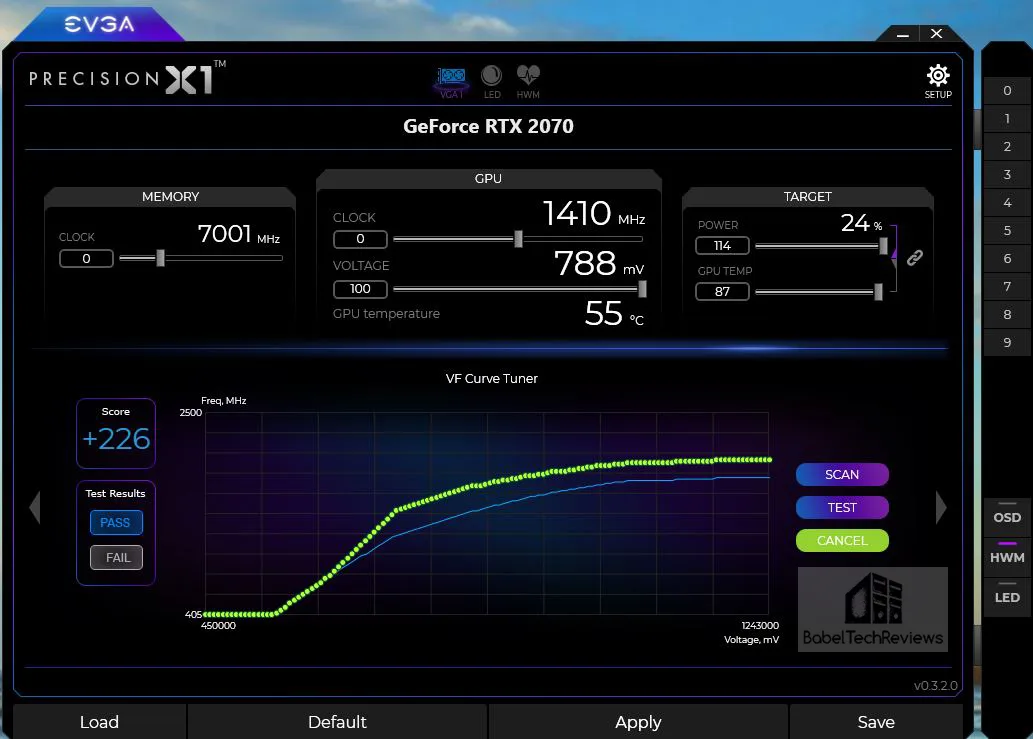Edit the power target value field
The width and height of the screenshot is (1033, 739).
723,246
